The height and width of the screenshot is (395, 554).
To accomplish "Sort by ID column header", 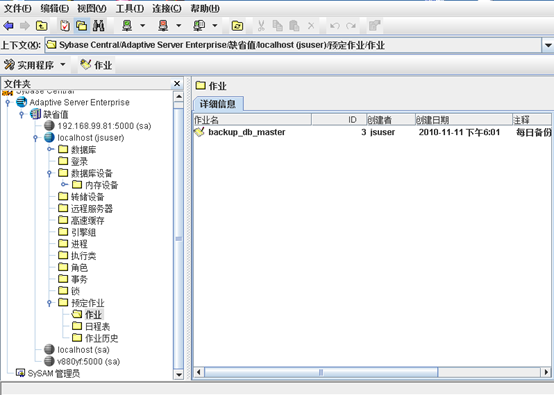I will click(x=339, y=120).
